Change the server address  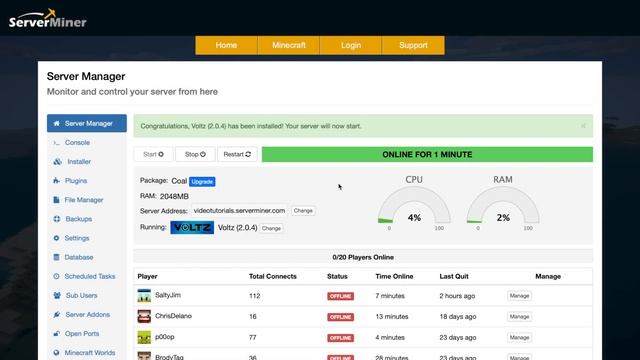tap(303, 211)
